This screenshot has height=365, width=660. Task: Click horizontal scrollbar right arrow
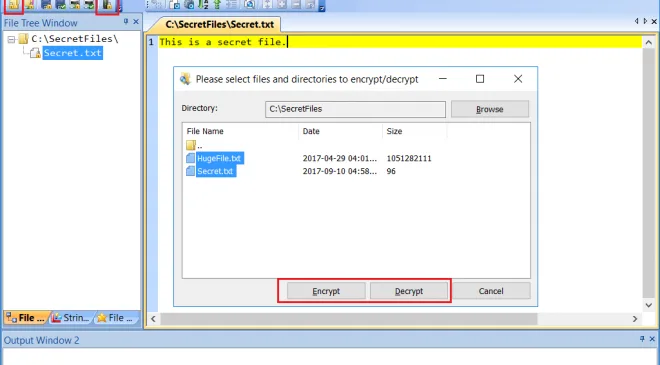(x=635, y=319)
